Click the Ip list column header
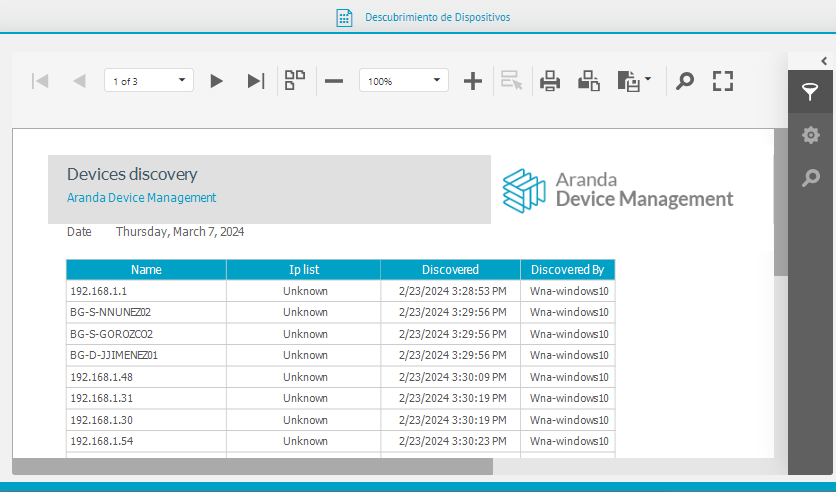This screenshot has width=836, height=492. 304,270
